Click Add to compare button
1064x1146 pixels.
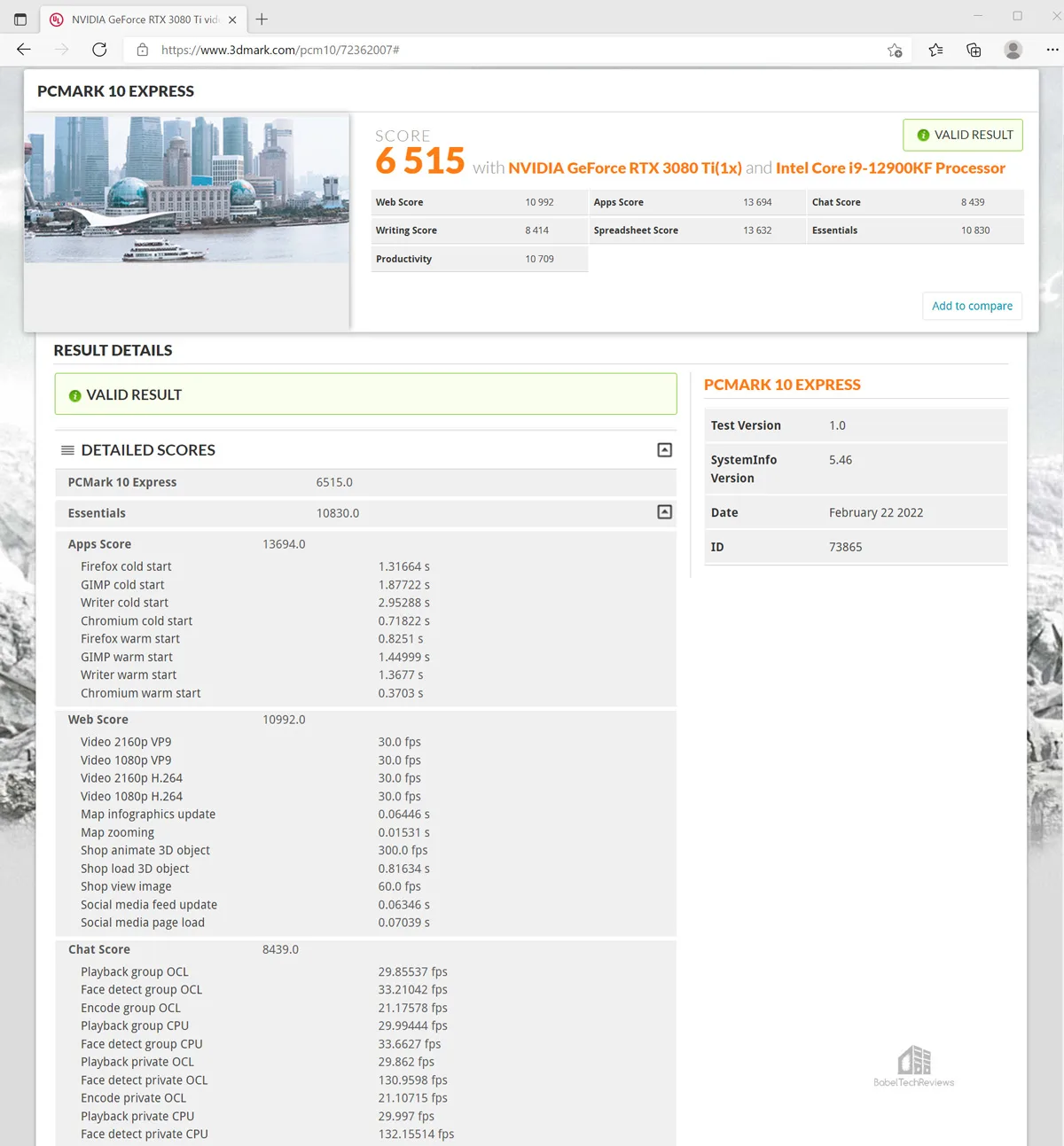pos(972,306)
